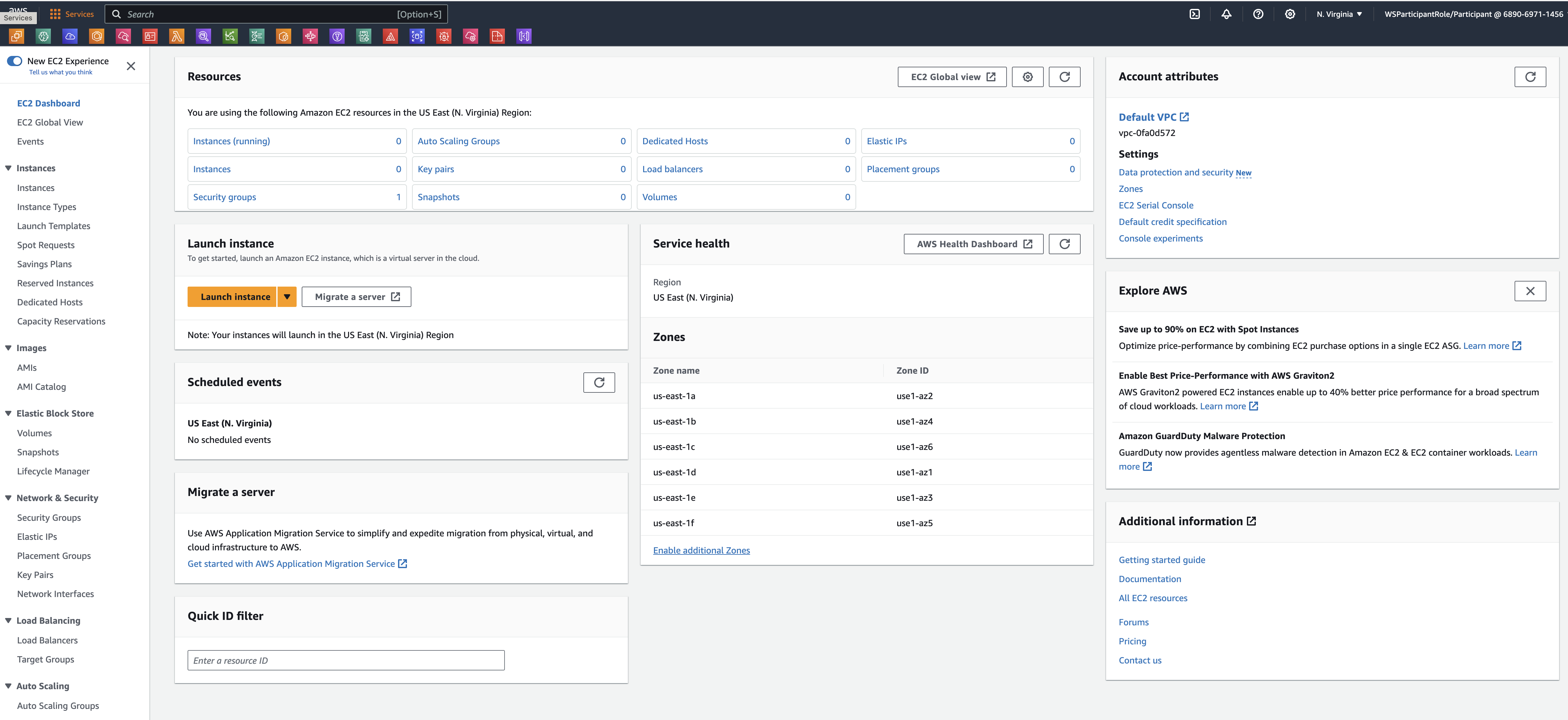Open the Cloud9 shortcut icon

click(70, 37)
